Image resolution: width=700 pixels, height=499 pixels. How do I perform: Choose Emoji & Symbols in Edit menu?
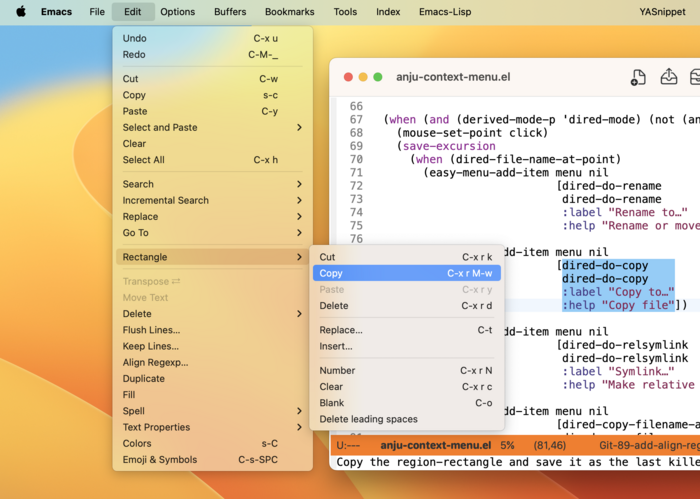tap(212, 460)
